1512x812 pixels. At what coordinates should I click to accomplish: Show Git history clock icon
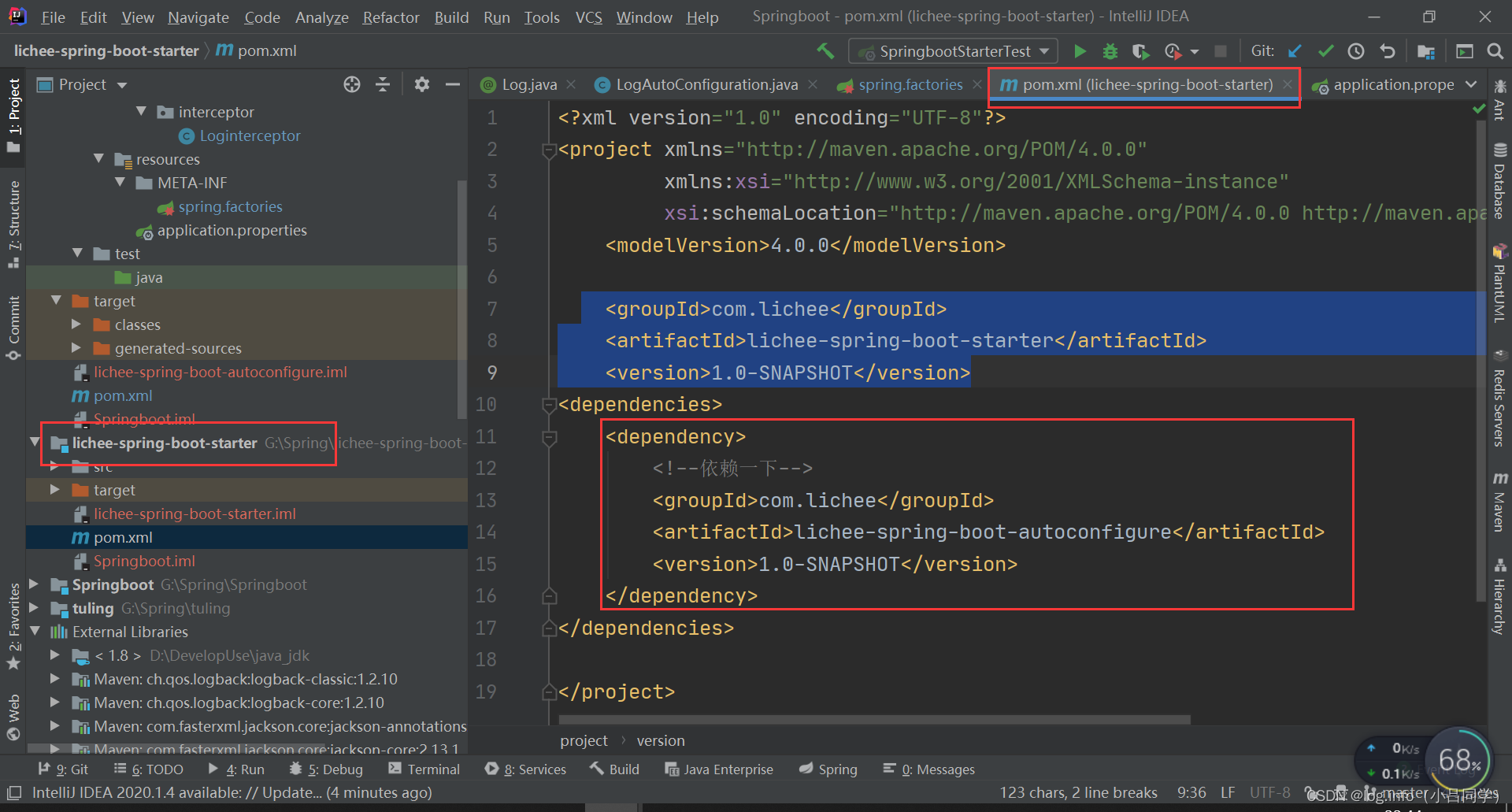pos(1356,51)
